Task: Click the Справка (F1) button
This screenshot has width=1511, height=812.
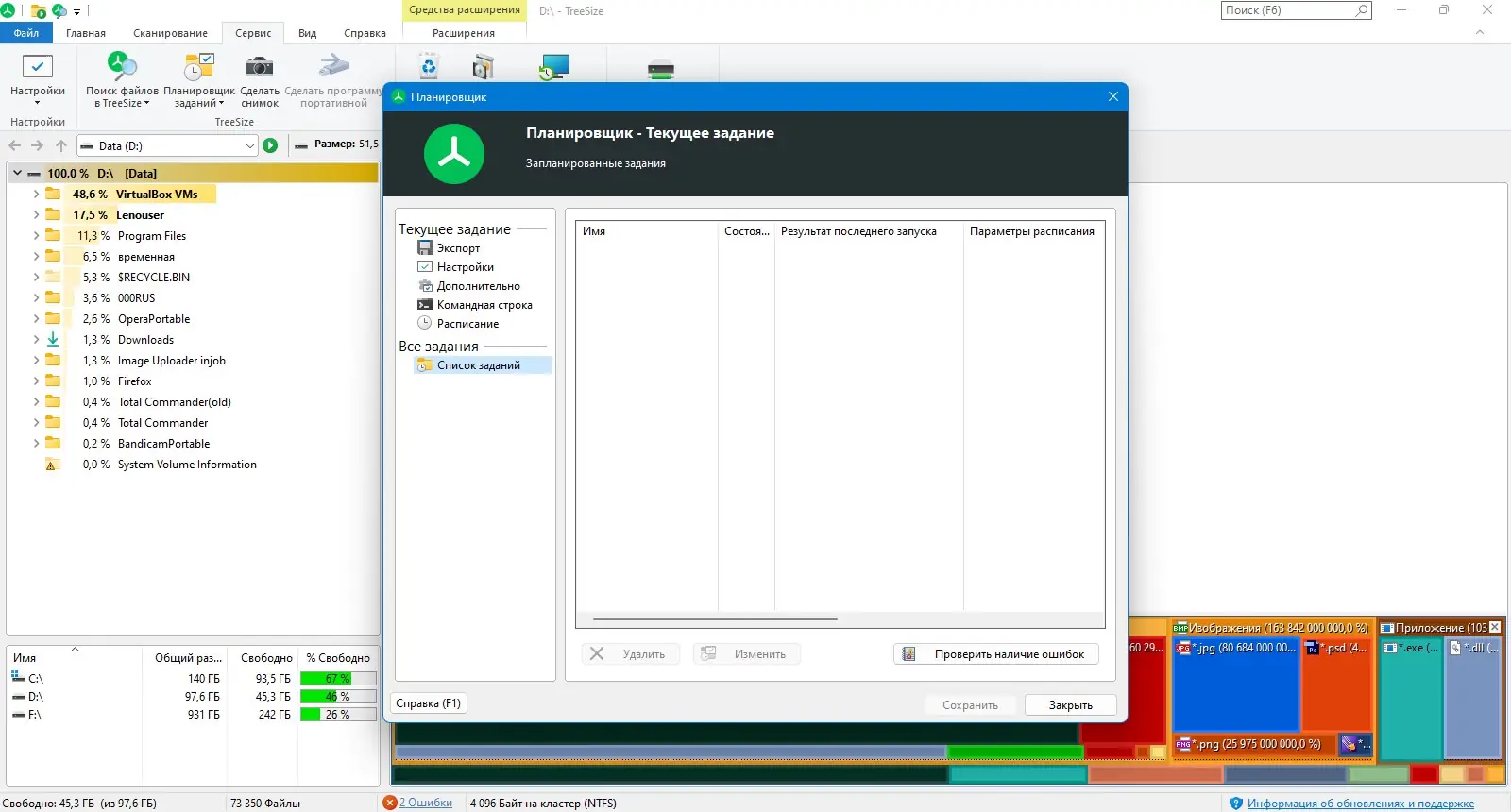Action: pyautogui.click(x=429, y=703)
